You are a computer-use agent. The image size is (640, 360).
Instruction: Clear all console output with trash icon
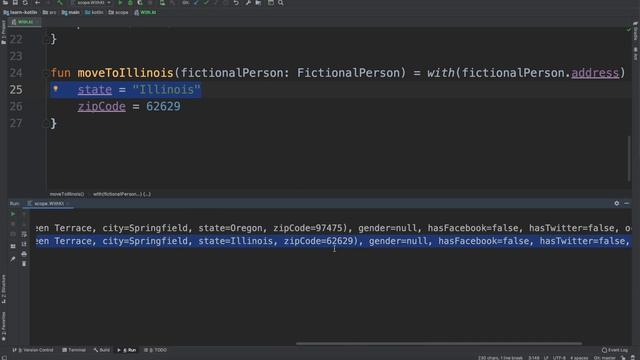pyautogui.click(x=24, y=264)
